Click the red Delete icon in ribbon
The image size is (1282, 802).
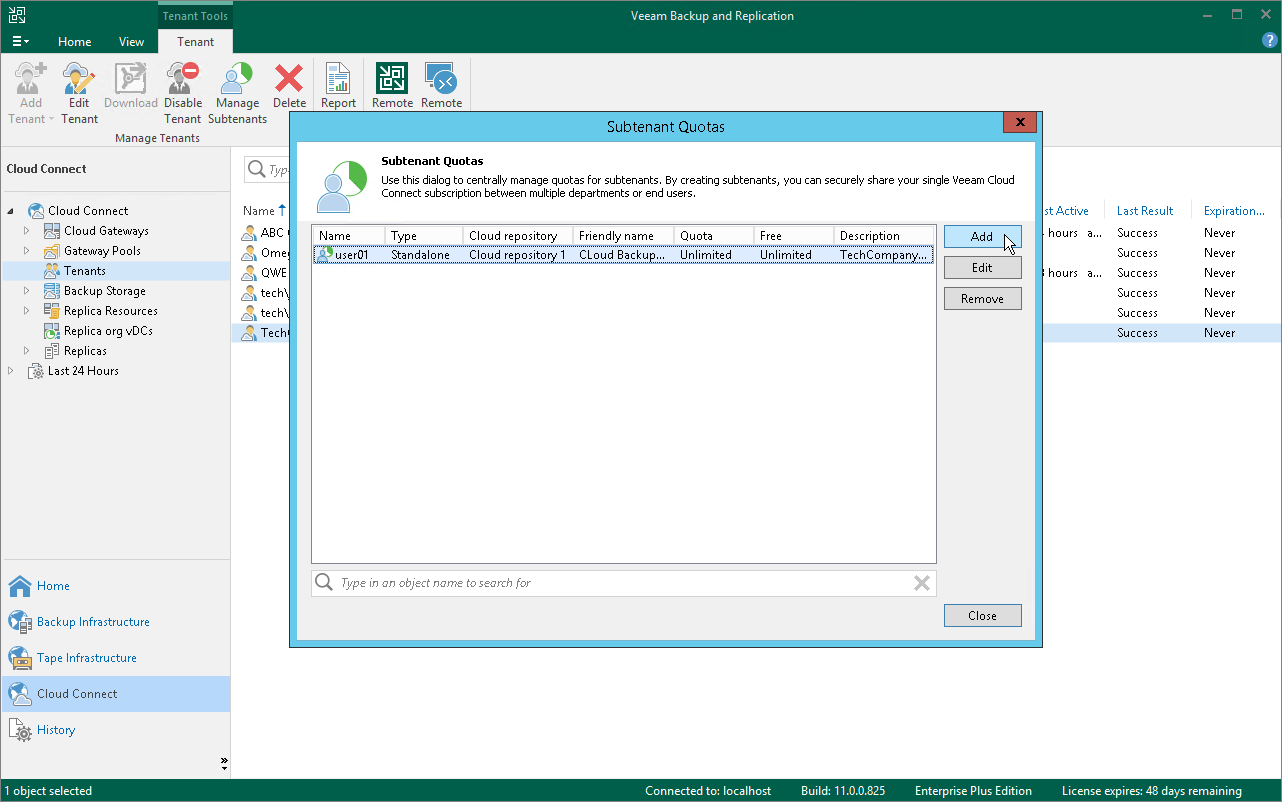pyautogui.click(x=289, y=78)
